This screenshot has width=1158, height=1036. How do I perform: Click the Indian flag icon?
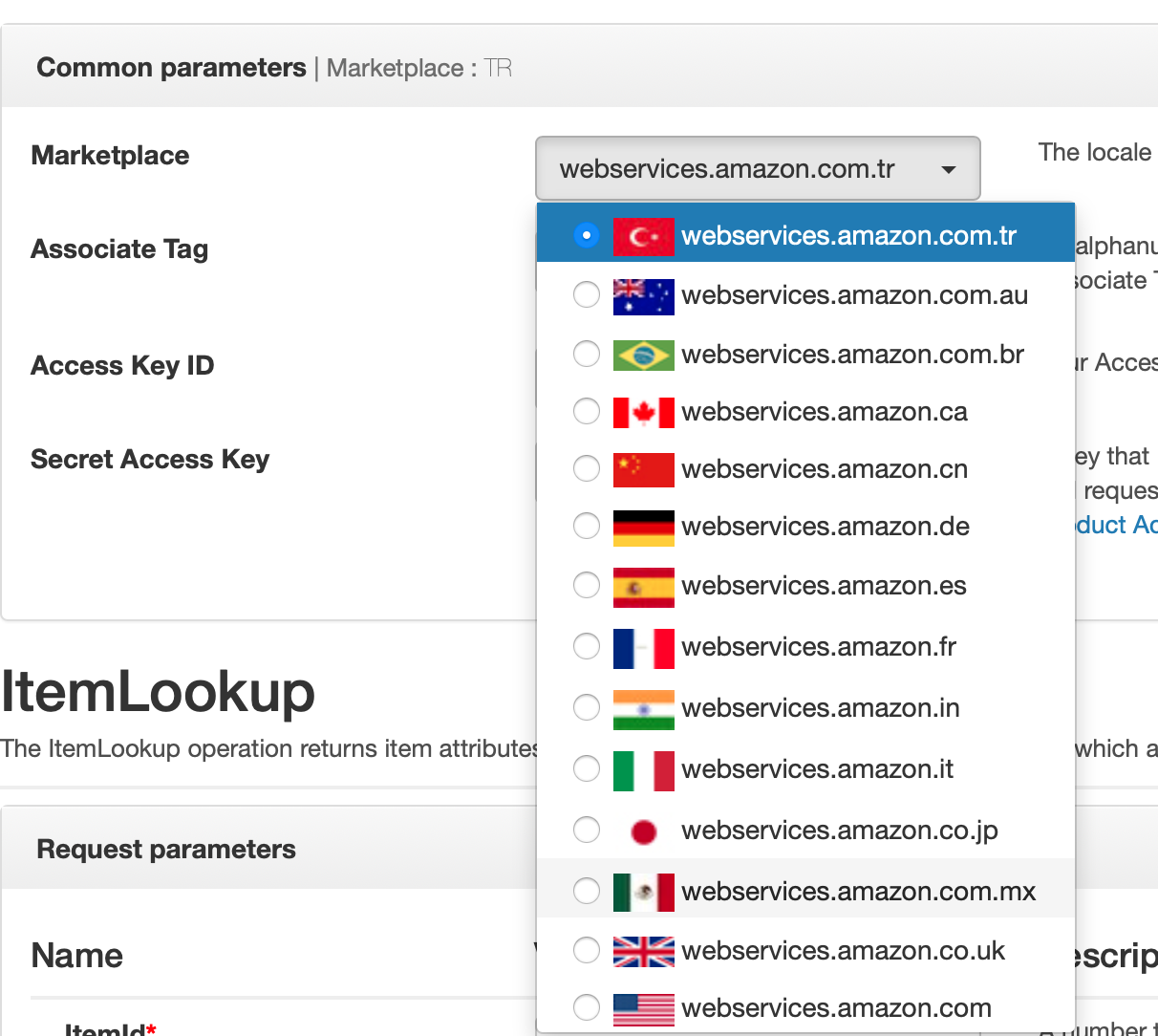(x=642, y=708)
